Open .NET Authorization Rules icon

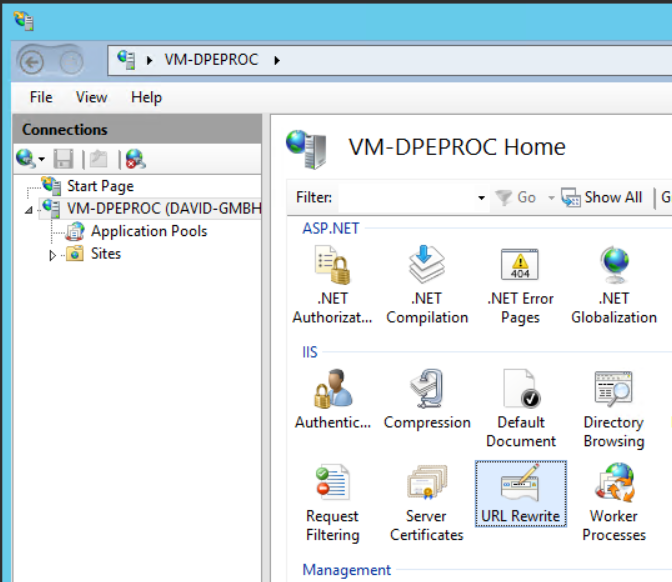click(331, 285)
